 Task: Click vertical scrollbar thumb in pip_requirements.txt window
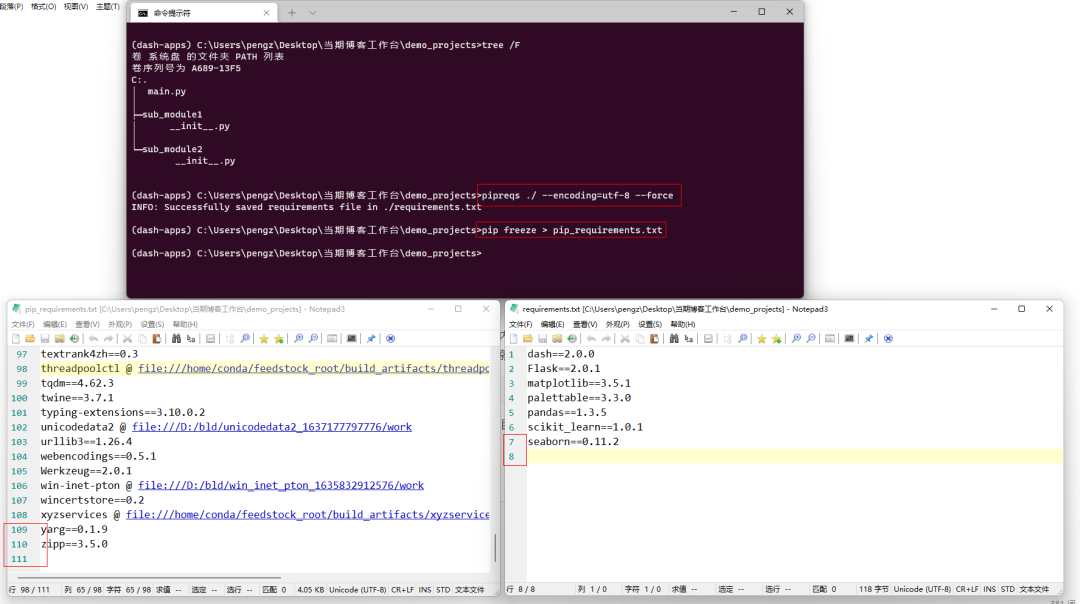pyautogui.click(x=495, y=548)
